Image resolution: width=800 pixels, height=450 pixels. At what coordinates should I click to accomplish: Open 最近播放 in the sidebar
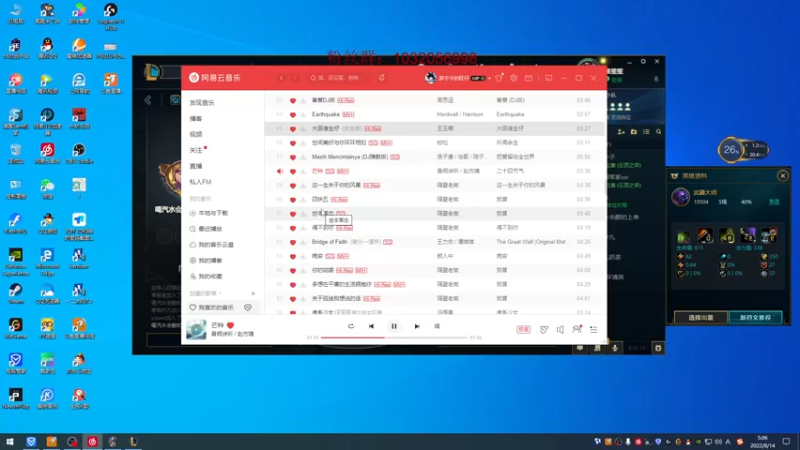pos(210,229)
